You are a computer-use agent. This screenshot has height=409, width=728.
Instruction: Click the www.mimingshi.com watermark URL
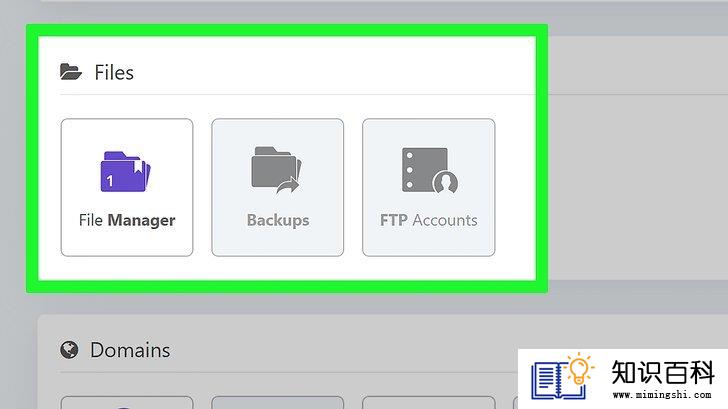click(x=662, y=395)
